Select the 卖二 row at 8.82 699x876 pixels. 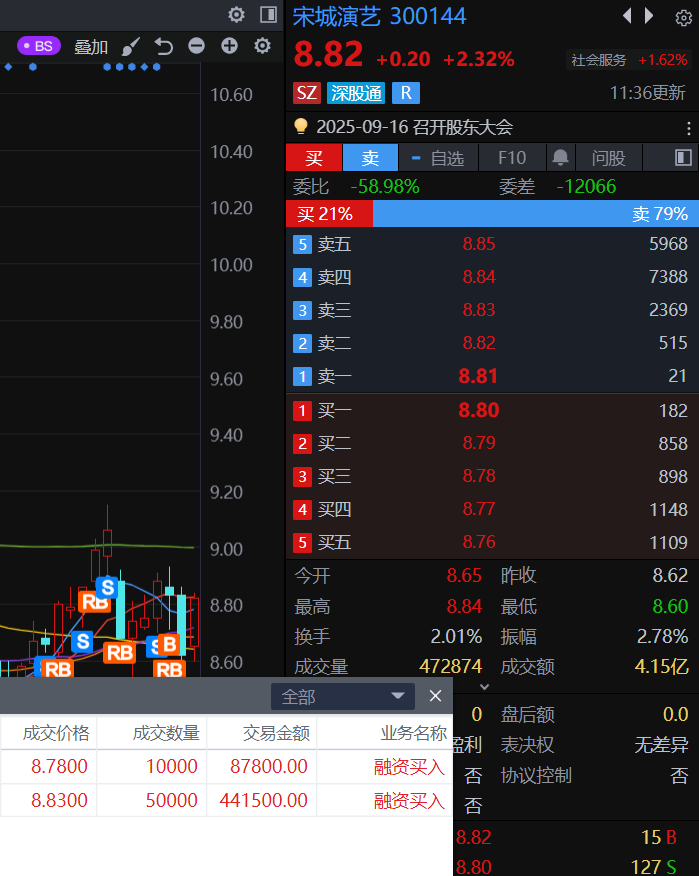pos(492,343)
